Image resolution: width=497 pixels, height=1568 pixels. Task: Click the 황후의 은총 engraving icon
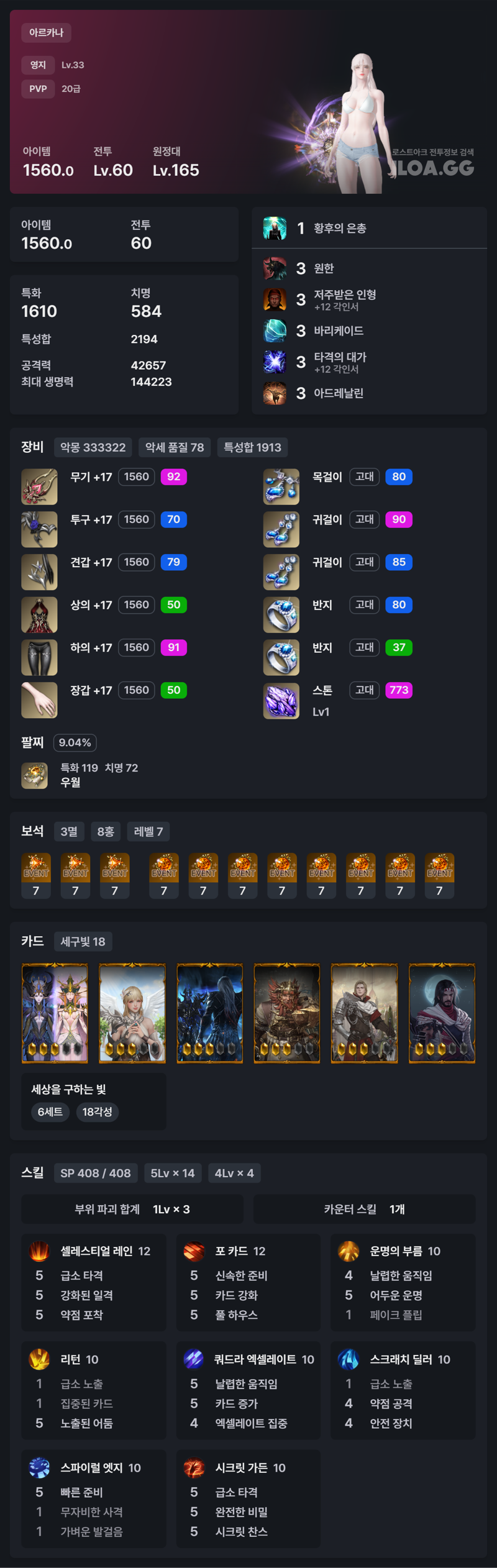(x=275, y=228)
